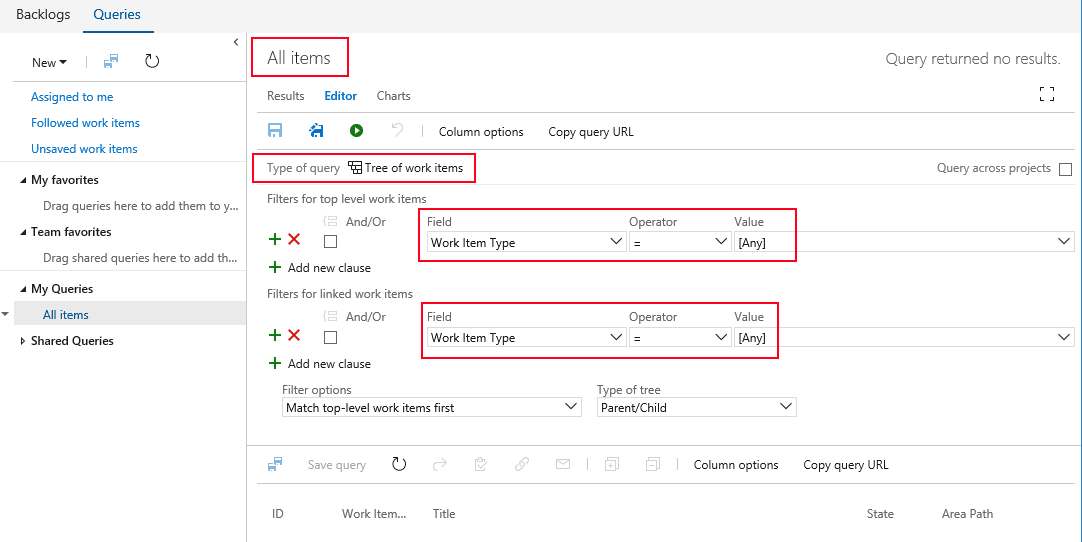
Task: Expand the Shared Queries folder
Action: coord(24,341)
